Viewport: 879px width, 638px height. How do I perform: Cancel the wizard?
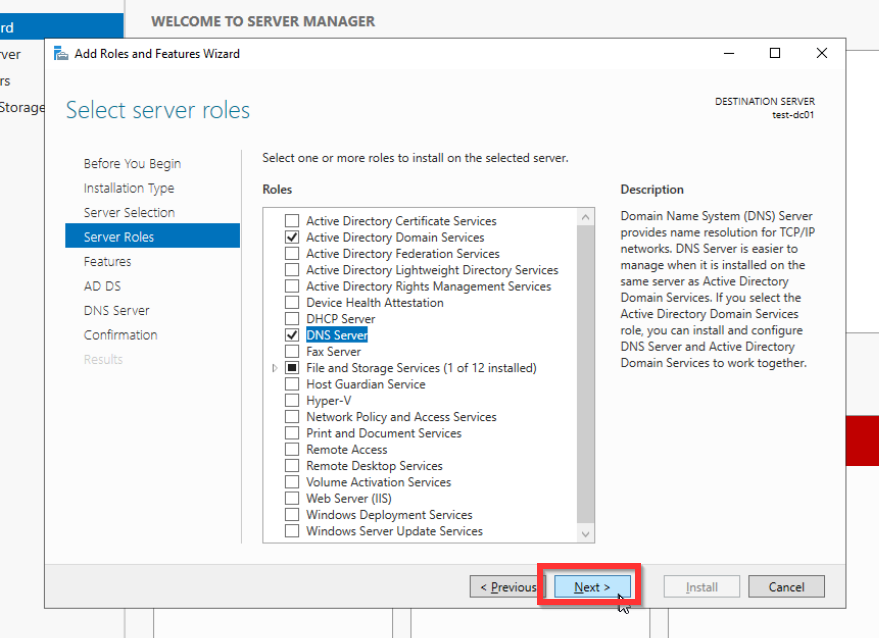pos(786,587)
